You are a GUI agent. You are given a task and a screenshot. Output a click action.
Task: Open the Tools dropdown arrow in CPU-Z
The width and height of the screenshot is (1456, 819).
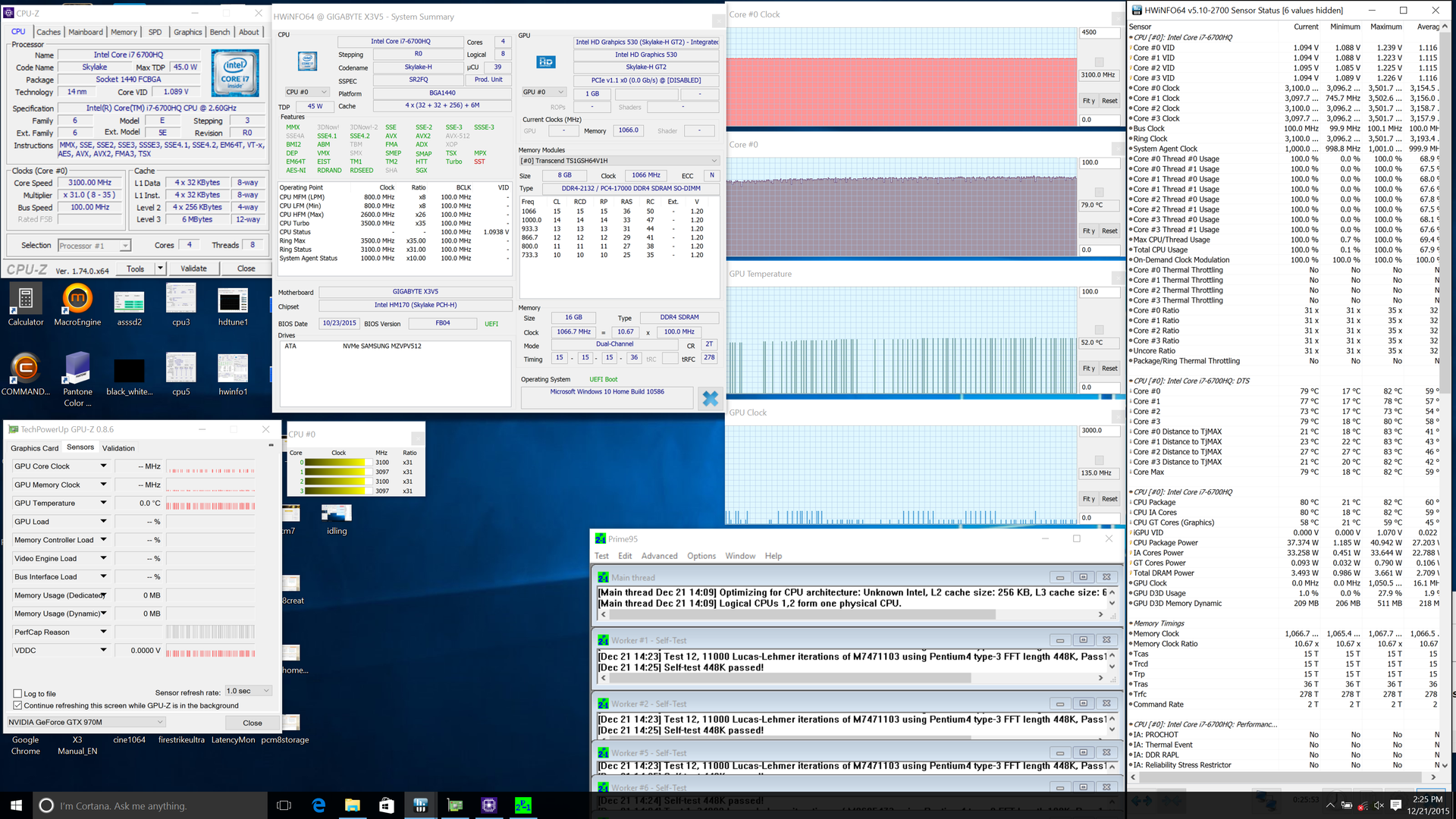tap(160, 268)
